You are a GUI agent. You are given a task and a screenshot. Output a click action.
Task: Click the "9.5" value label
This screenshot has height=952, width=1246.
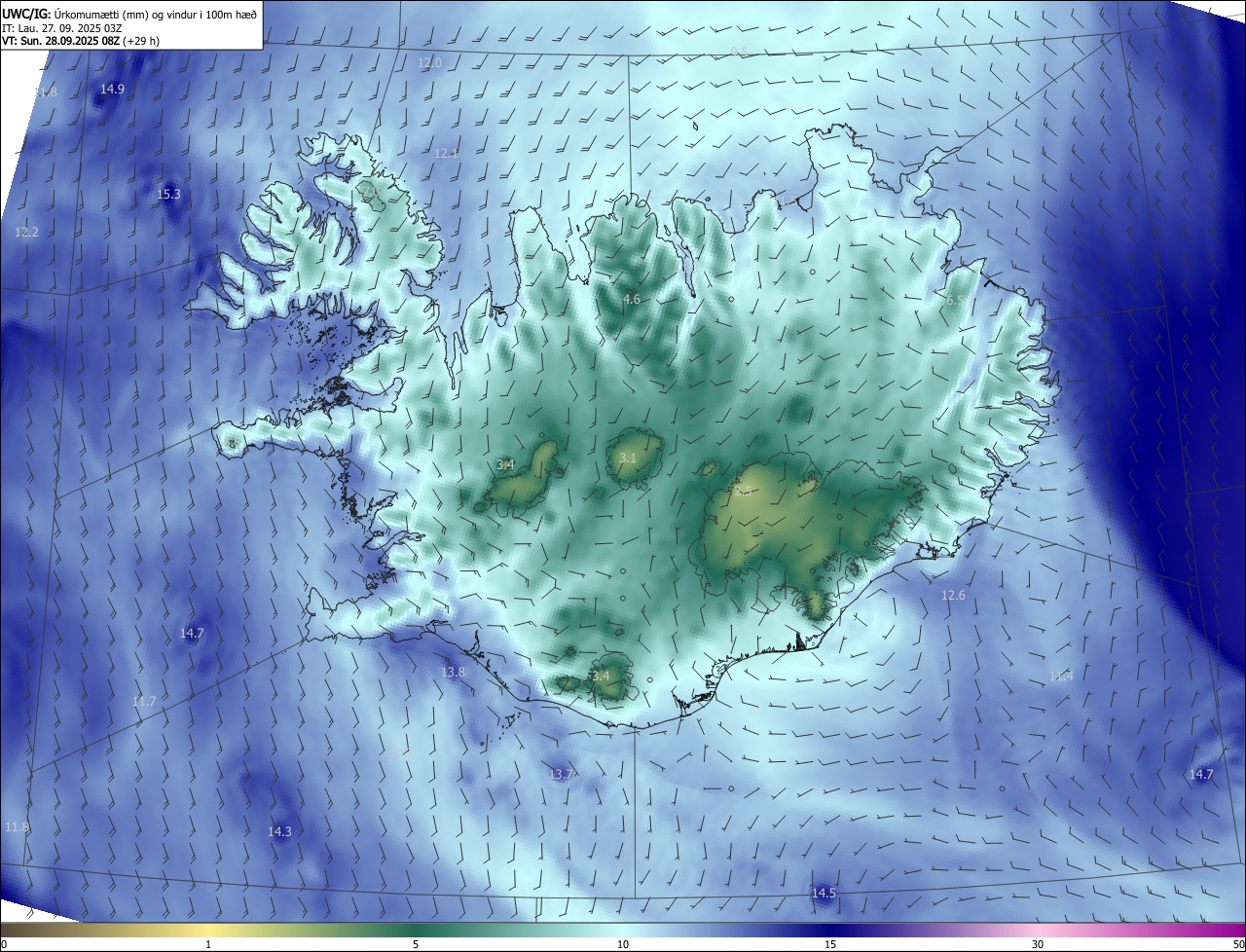pyautogui.click(x=740, y=52)
